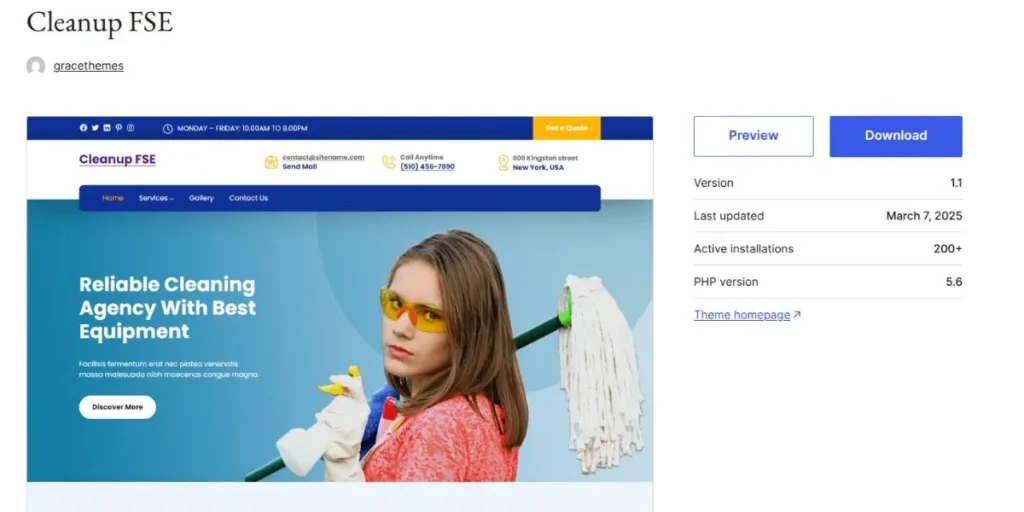
Task: Click the Pinterest icon in top bar
Action: click(x=119, y=128)
